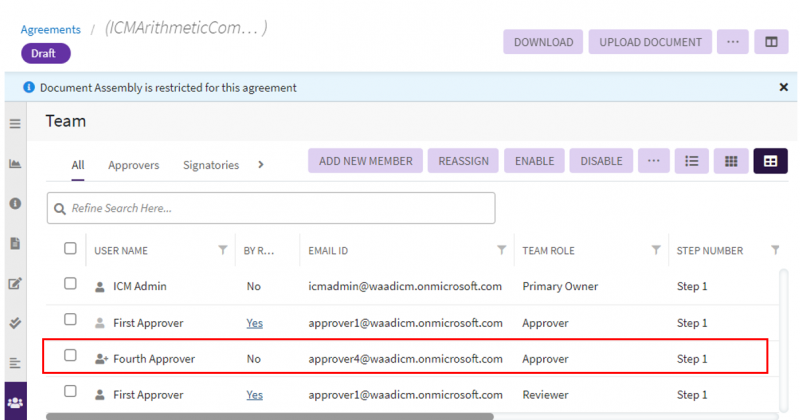This screenshot has width=800, height=420.
Task: Click the BY R... column header
Action: coord(259,251)
